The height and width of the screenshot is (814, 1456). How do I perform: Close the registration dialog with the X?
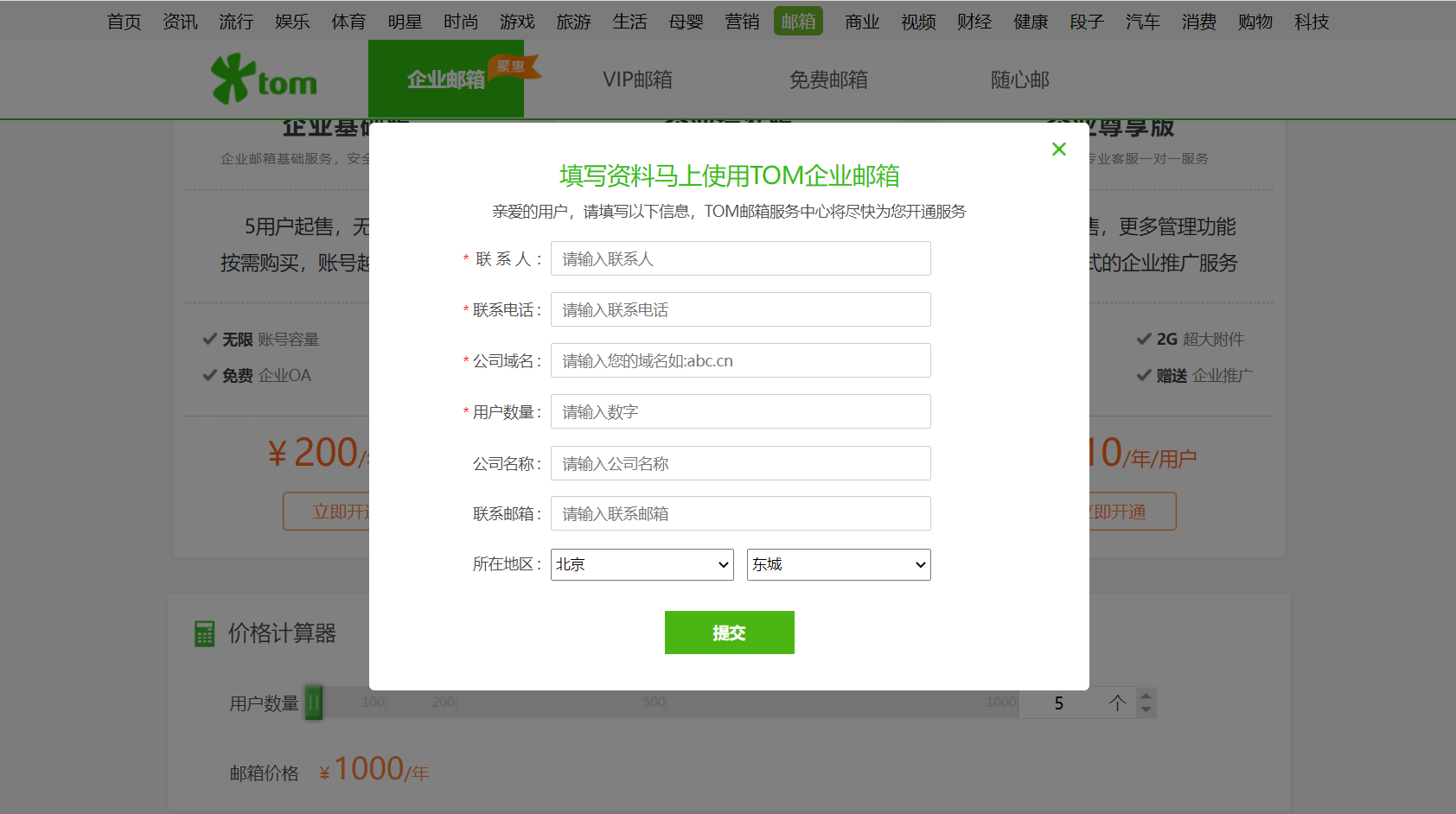1058,149
